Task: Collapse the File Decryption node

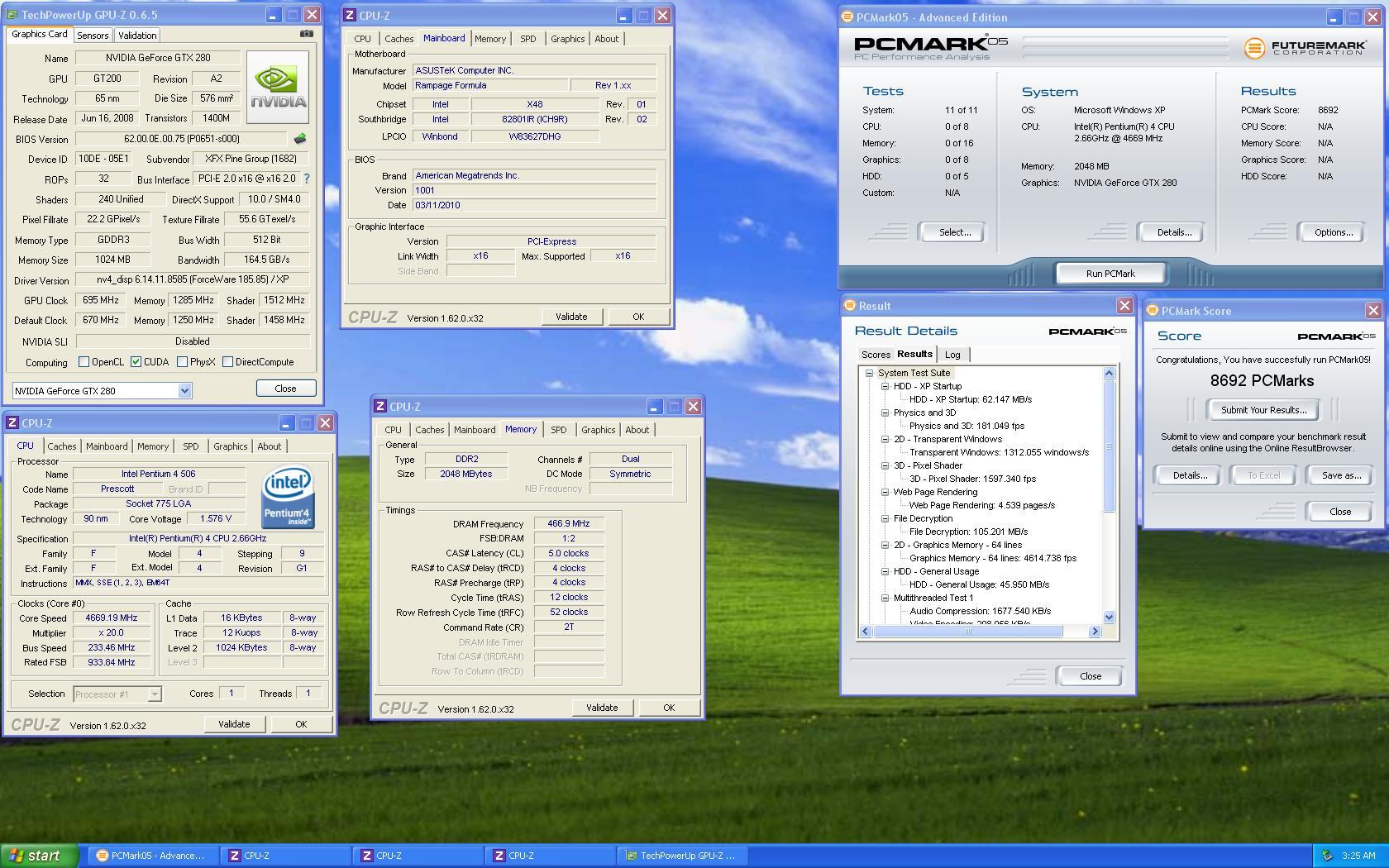Action: pyautogui.click(x=885, y=519)
